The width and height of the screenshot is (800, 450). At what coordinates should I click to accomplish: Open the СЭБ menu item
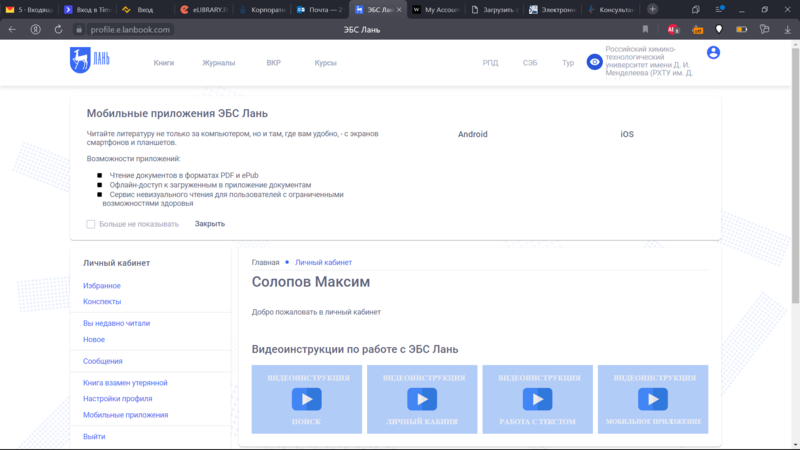pos(530,63)
